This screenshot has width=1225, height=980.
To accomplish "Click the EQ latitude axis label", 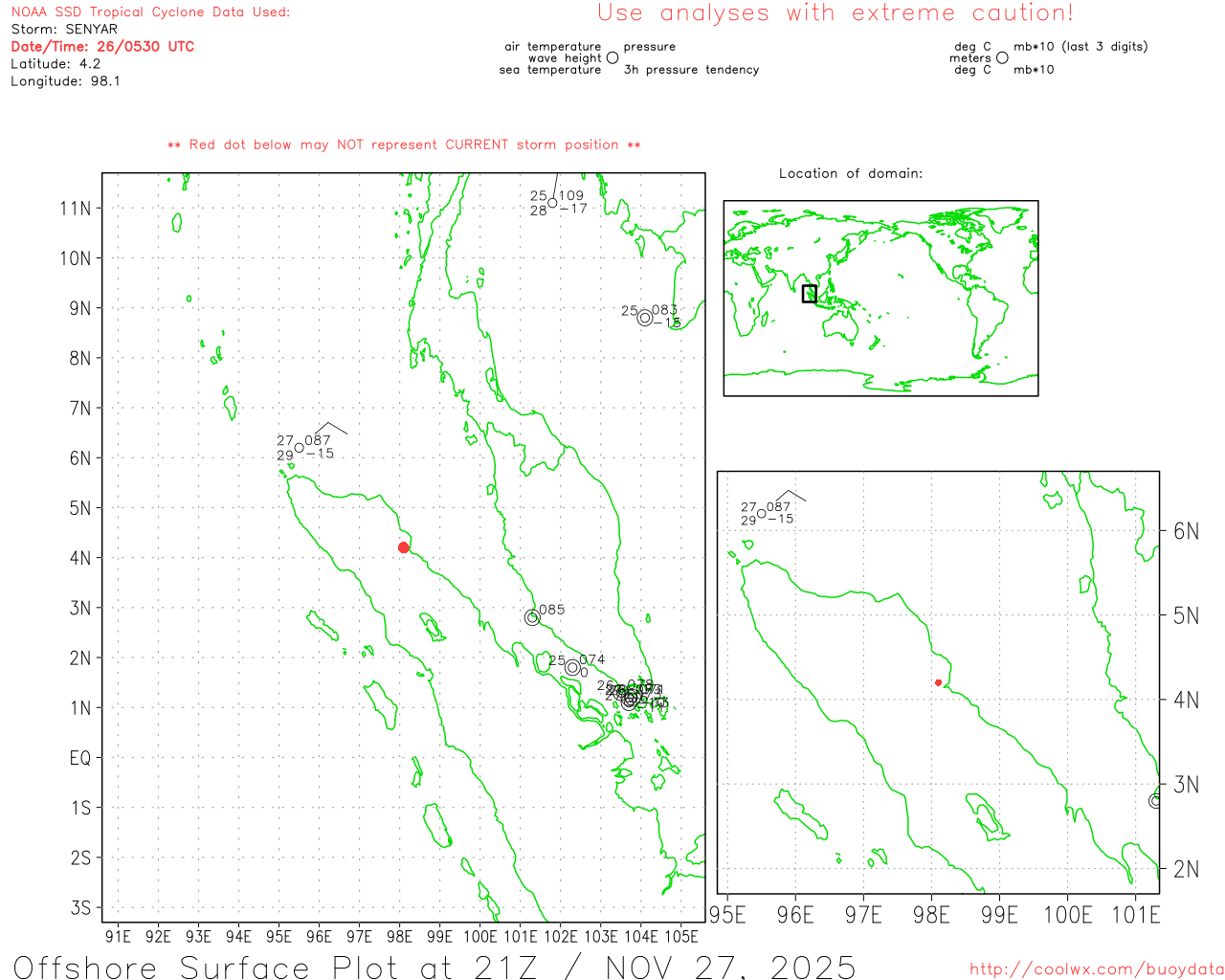I will click(x=80, y=758).
